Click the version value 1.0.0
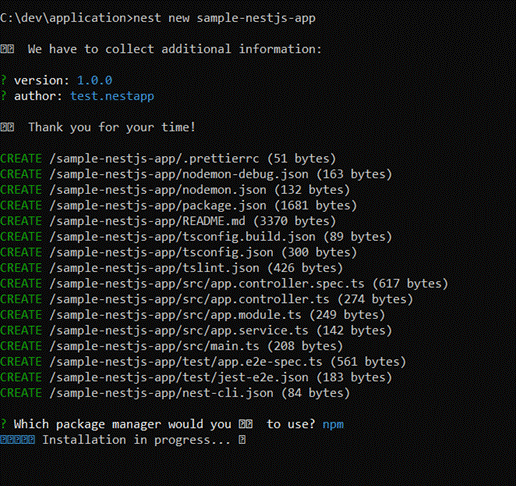The width and height of the screenshot is (516, 486). coord(95,80)
